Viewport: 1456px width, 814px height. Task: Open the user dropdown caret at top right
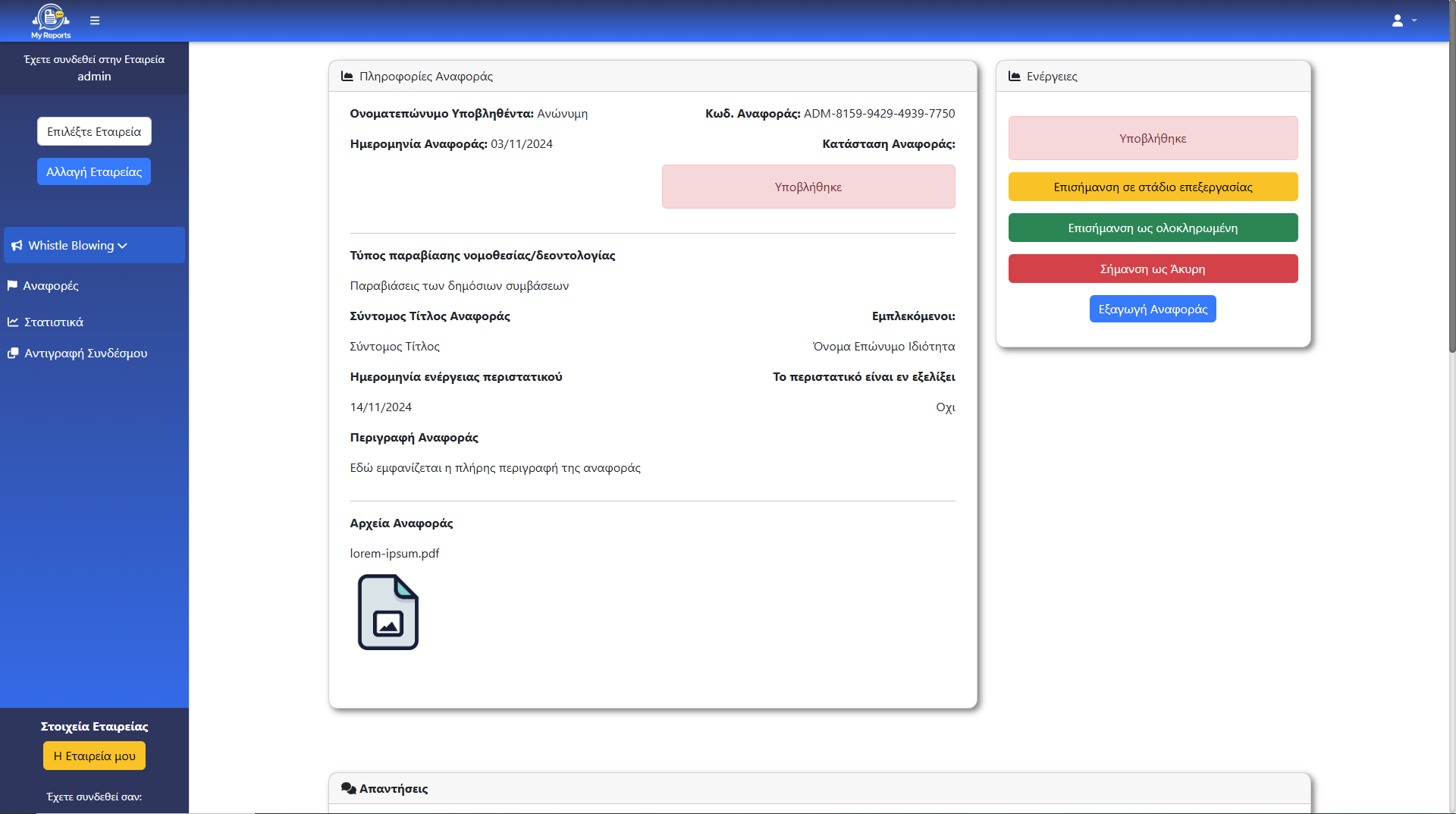pos(1414,20)
